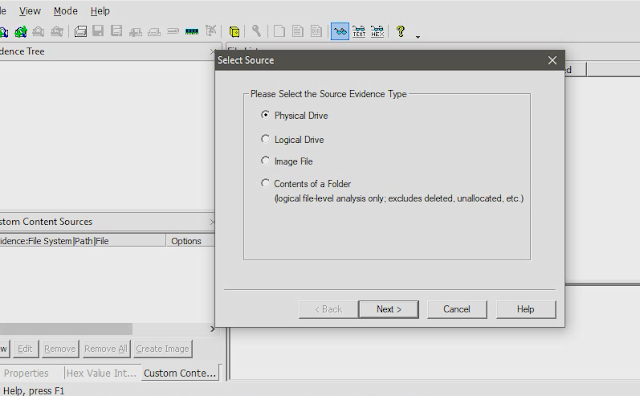Click the Export Logical Image toolbar icon

click(x=117, y=31)
